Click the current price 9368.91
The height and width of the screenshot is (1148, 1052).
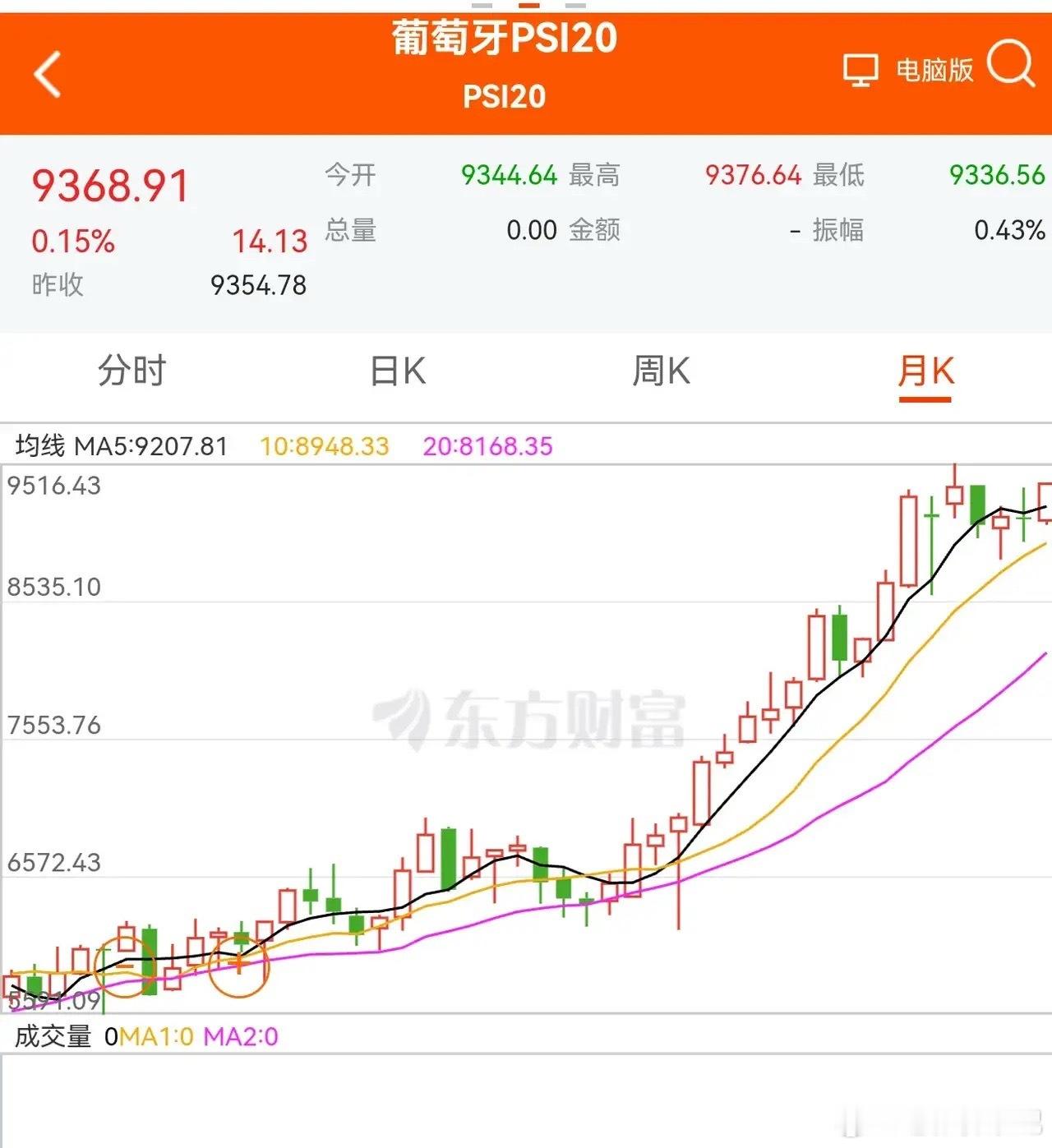(111, 185)
